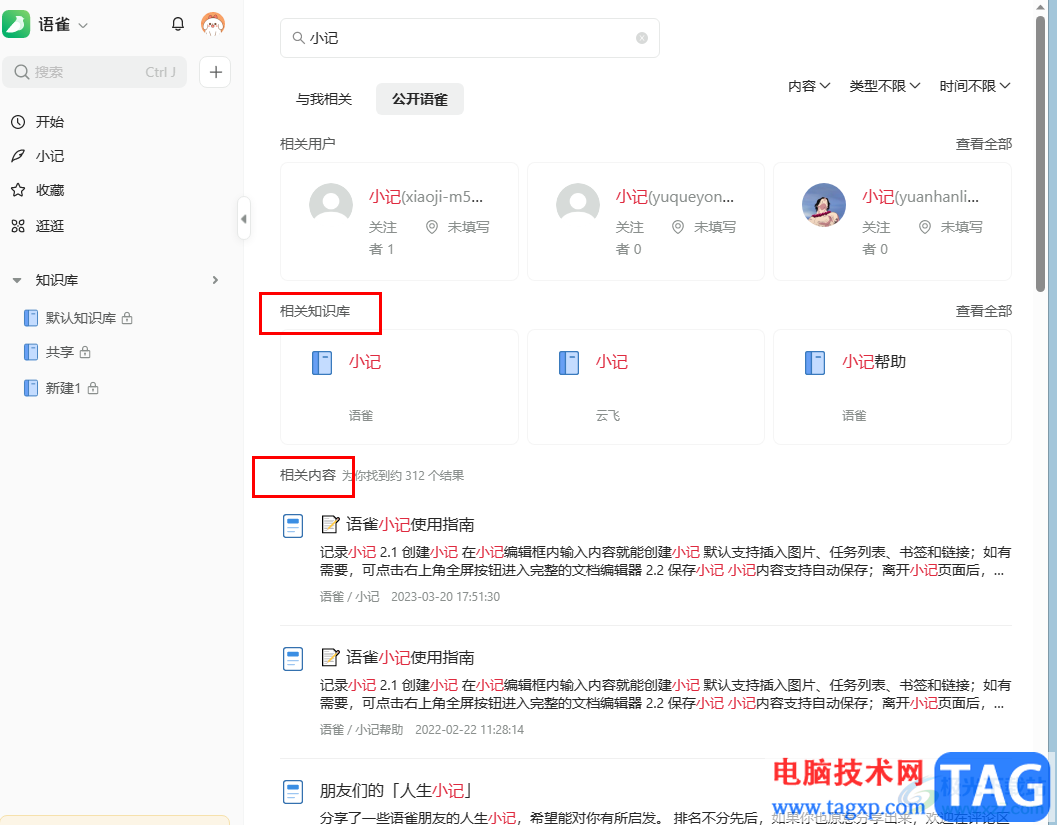Click book icon of 小记帮助 repository
Viewport: 1057px width, 825px height.
point(815,363)
